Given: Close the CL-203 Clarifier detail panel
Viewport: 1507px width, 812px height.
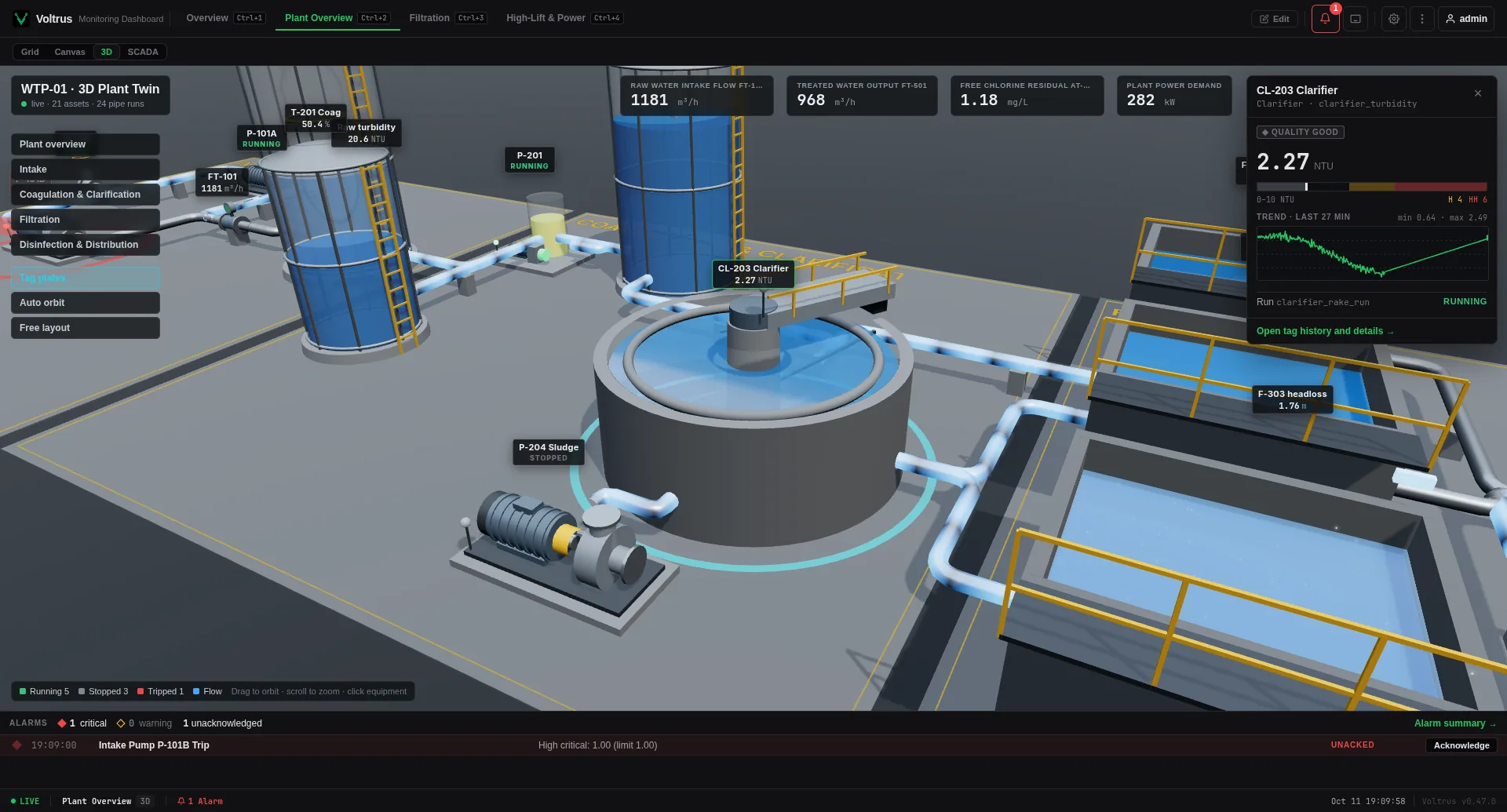Looking at the screenshot, I should 1478,93.
